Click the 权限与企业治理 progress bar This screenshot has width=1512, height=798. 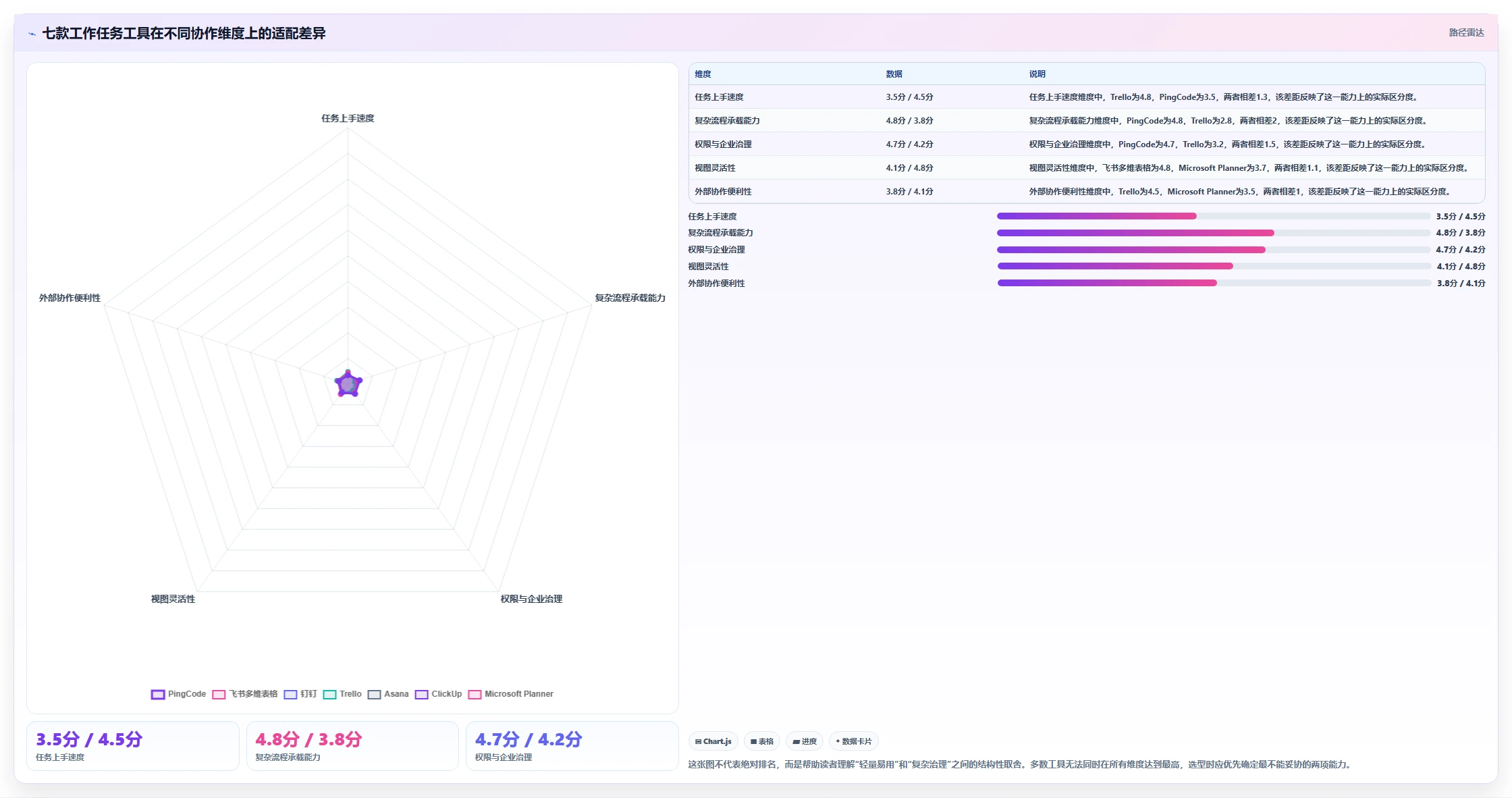click(x=1213, y=250)
